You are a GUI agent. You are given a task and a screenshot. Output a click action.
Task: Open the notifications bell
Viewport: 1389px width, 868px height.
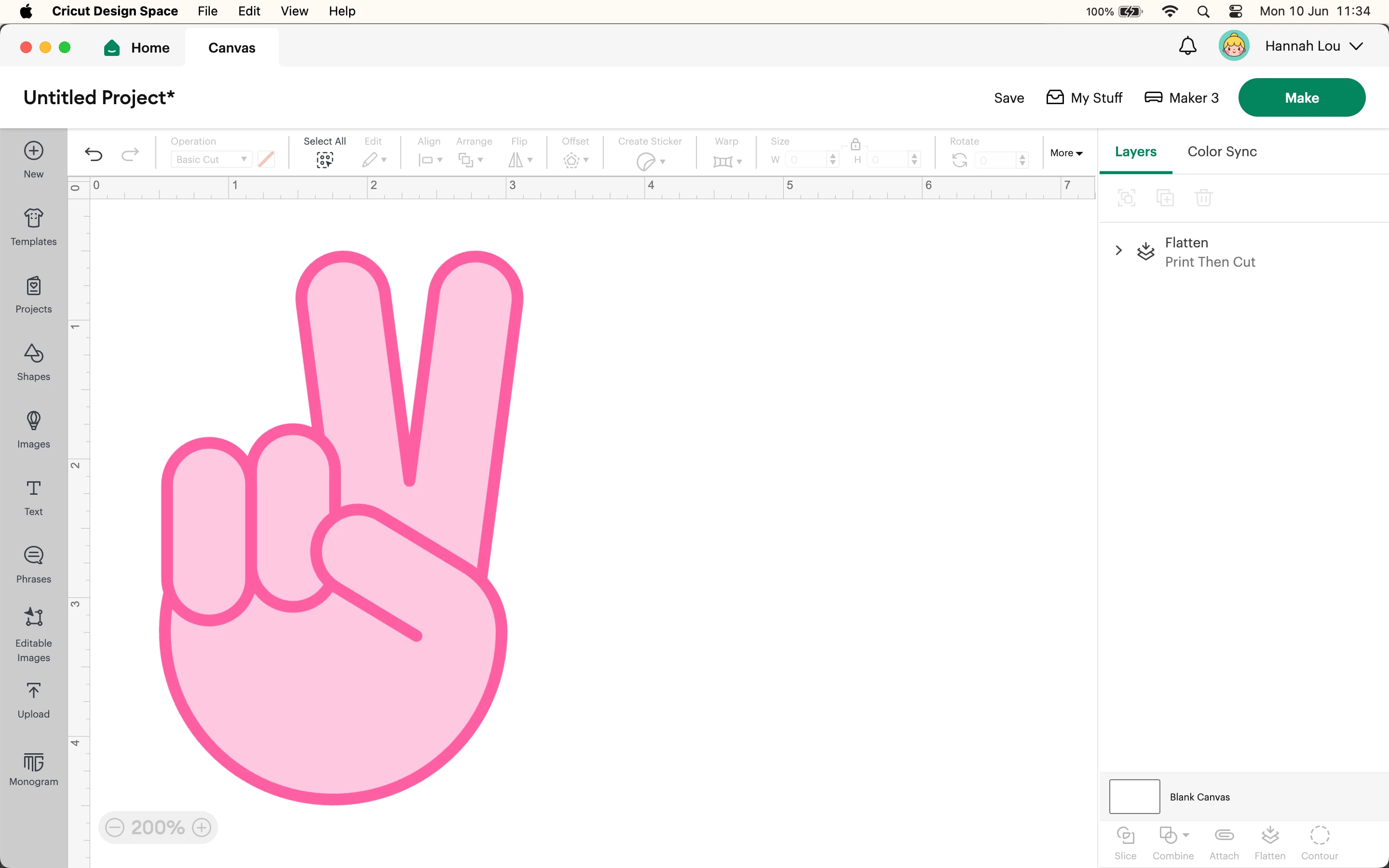tap(1187, 46)
